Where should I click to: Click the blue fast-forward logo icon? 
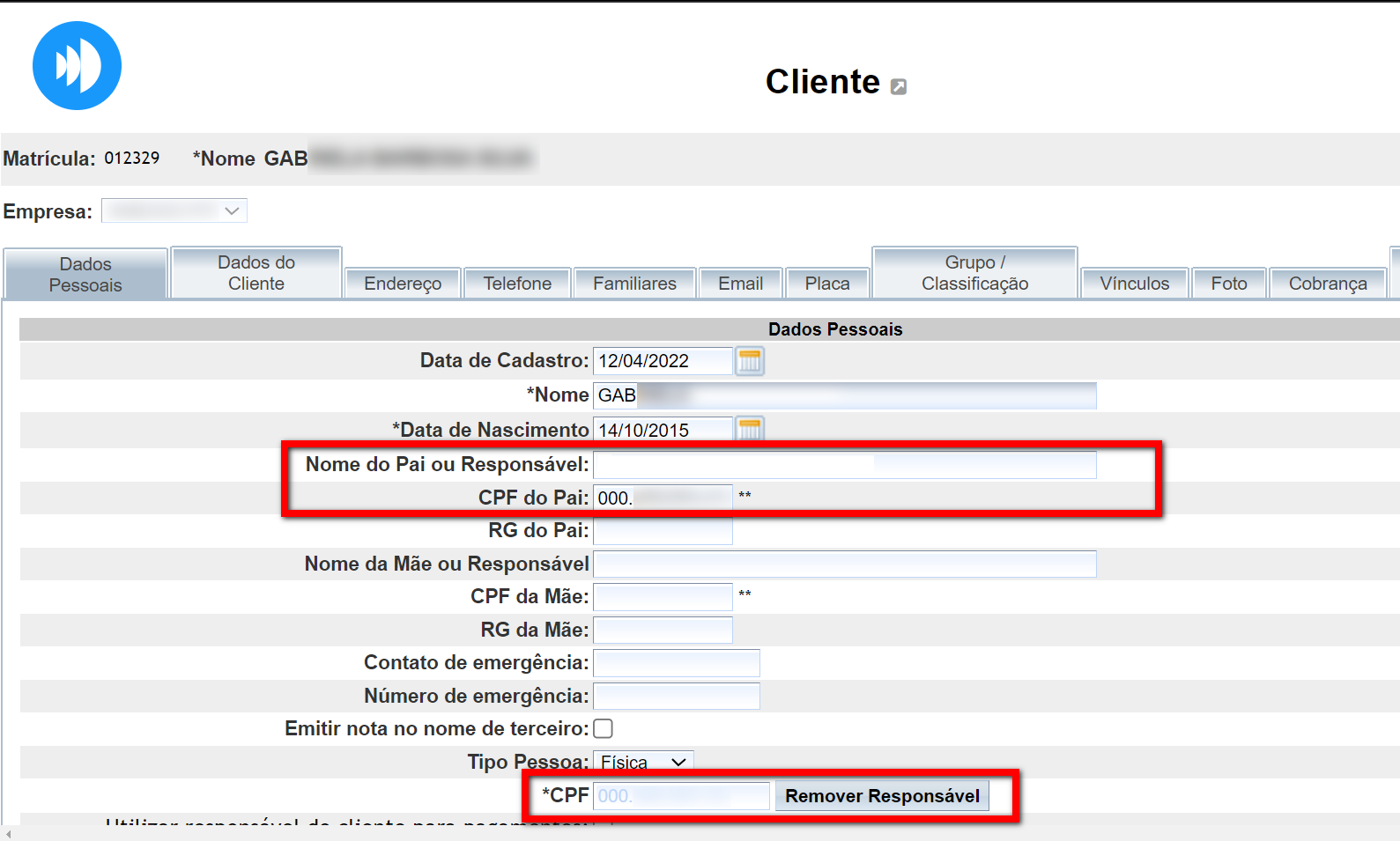click(77, 66)
